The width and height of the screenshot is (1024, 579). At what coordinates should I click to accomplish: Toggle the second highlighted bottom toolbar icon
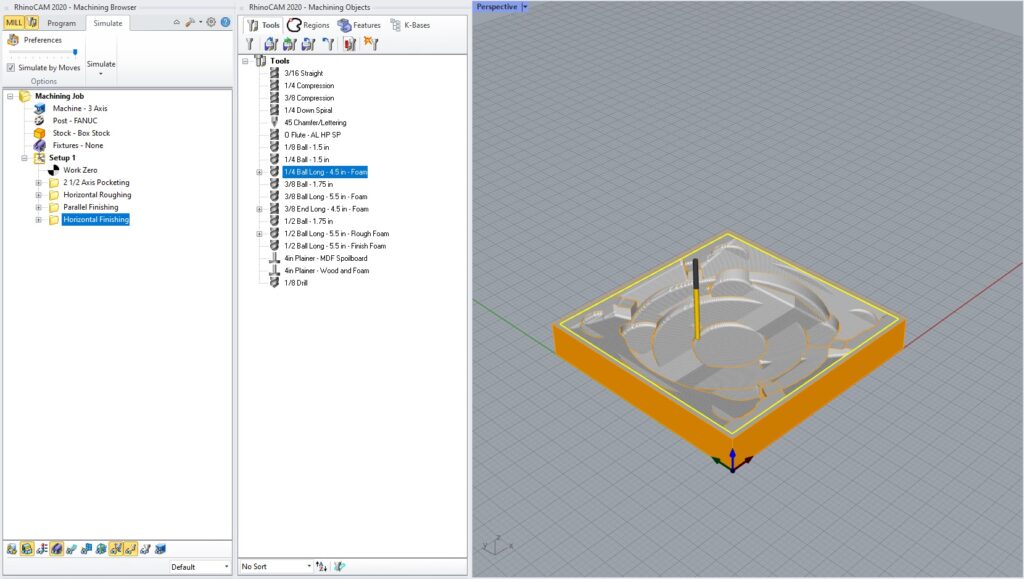pyautogui.click(x=27, y=549)
